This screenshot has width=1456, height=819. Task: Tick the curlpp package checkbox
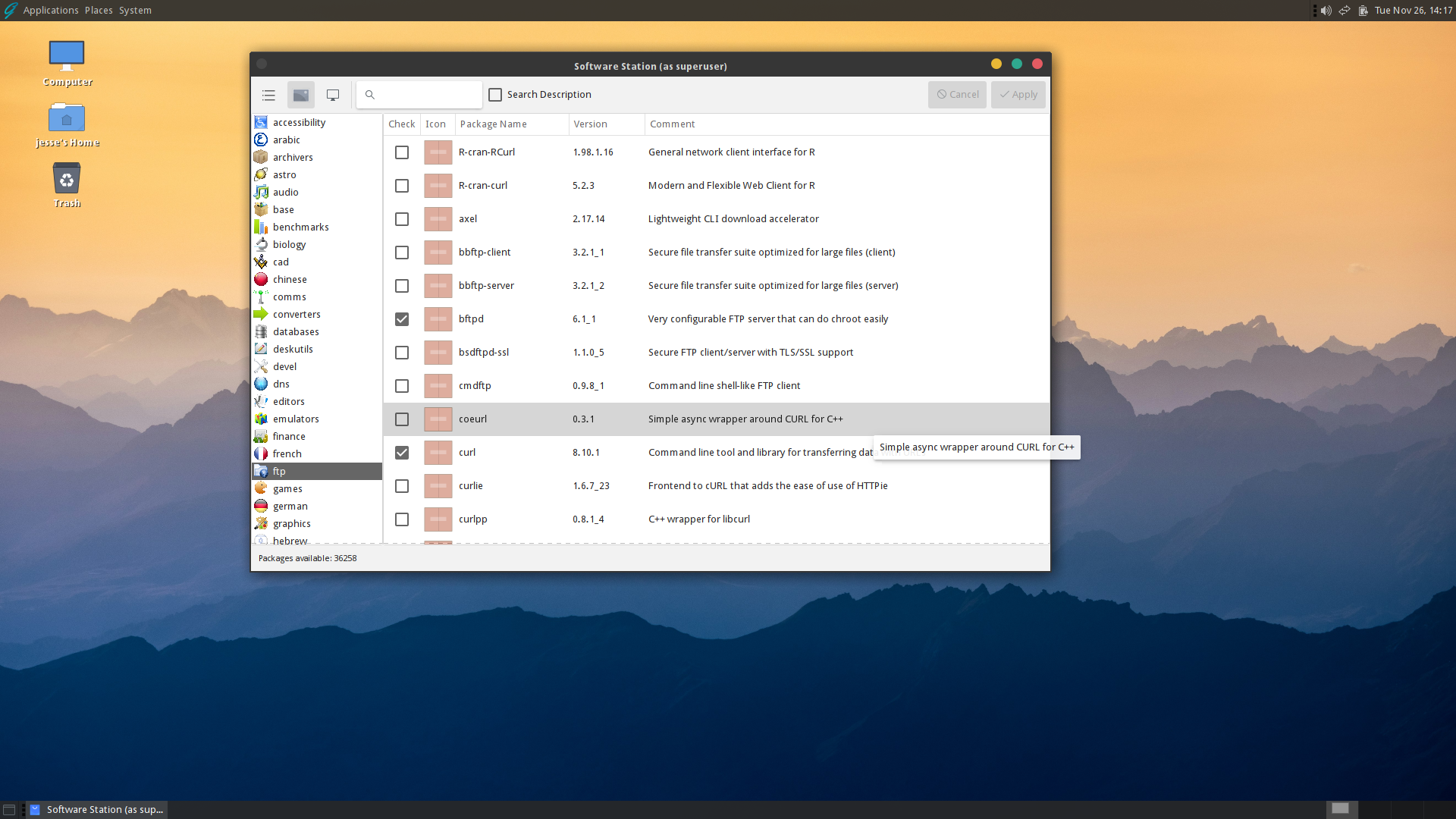(x=402, y=519)
